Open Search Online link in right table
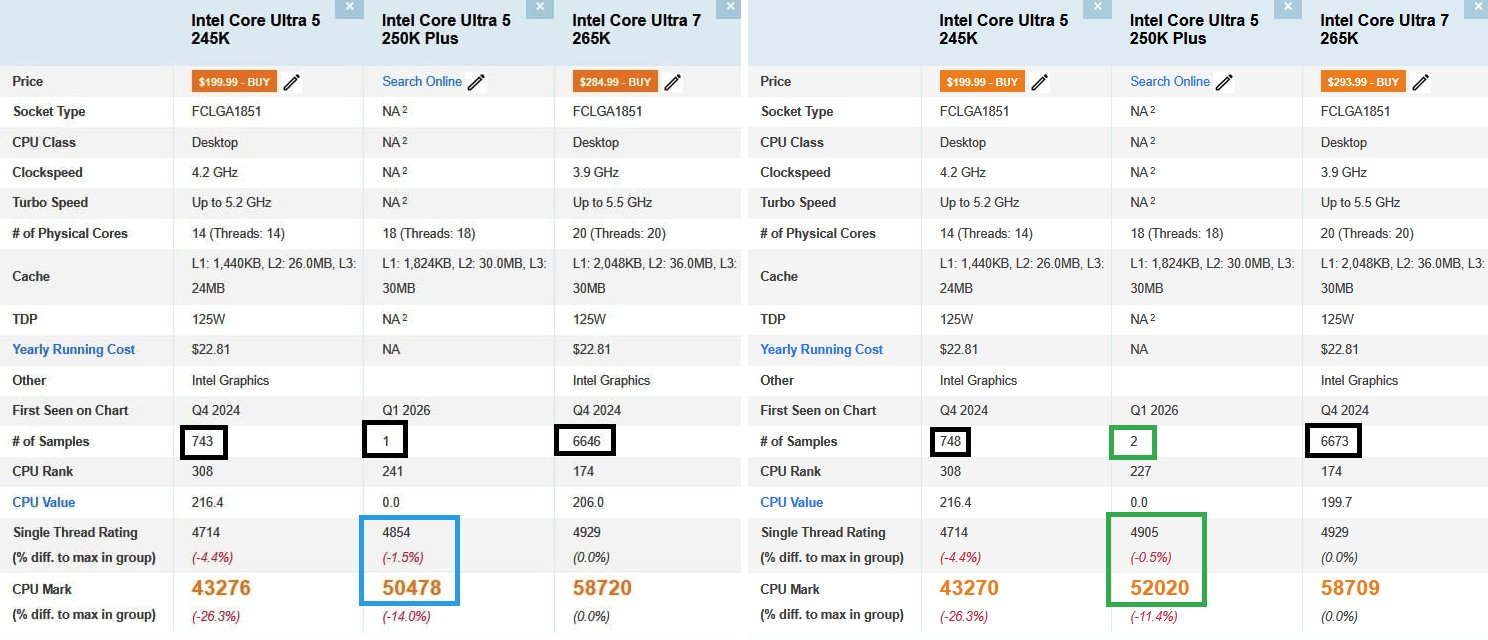Viewport: 1488px width, 640px height. click(1170, 82)
